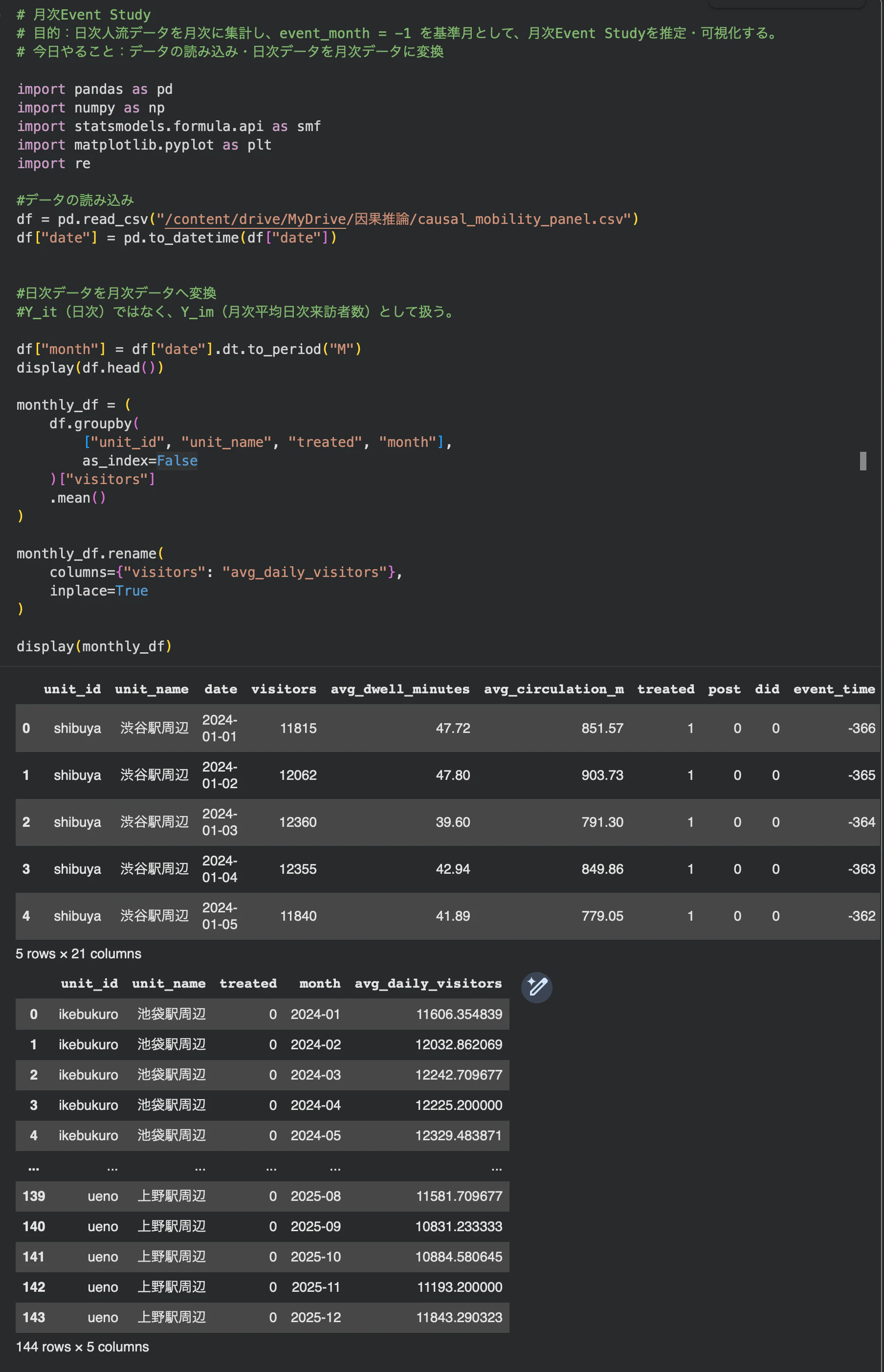Click the circulation value '903.73'
This screenshot has height=1372, width=884.
point(602,775)
